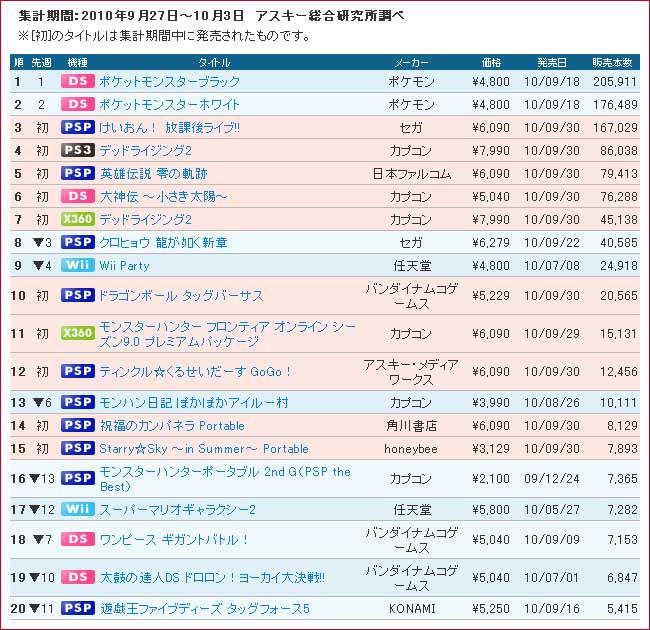Click the 発売日 column header
650x630 pixels.
(x=552, y=62)
